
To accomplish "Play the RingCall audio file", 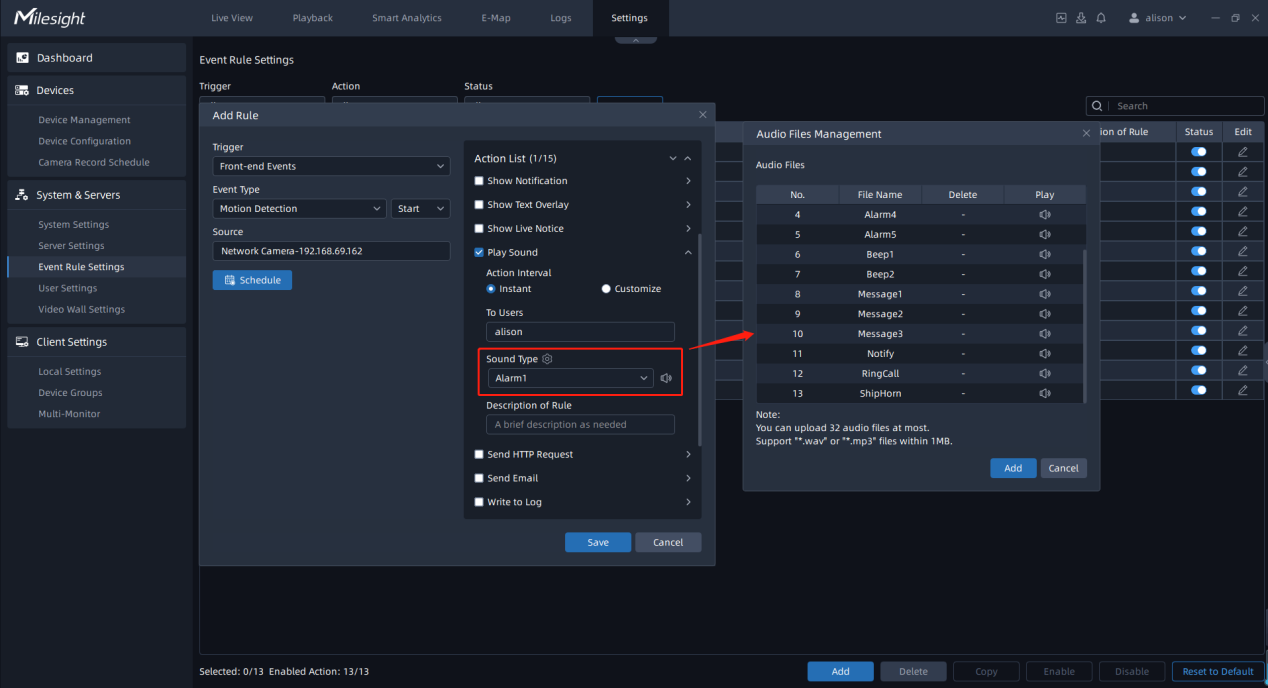I will point(1044,374).
